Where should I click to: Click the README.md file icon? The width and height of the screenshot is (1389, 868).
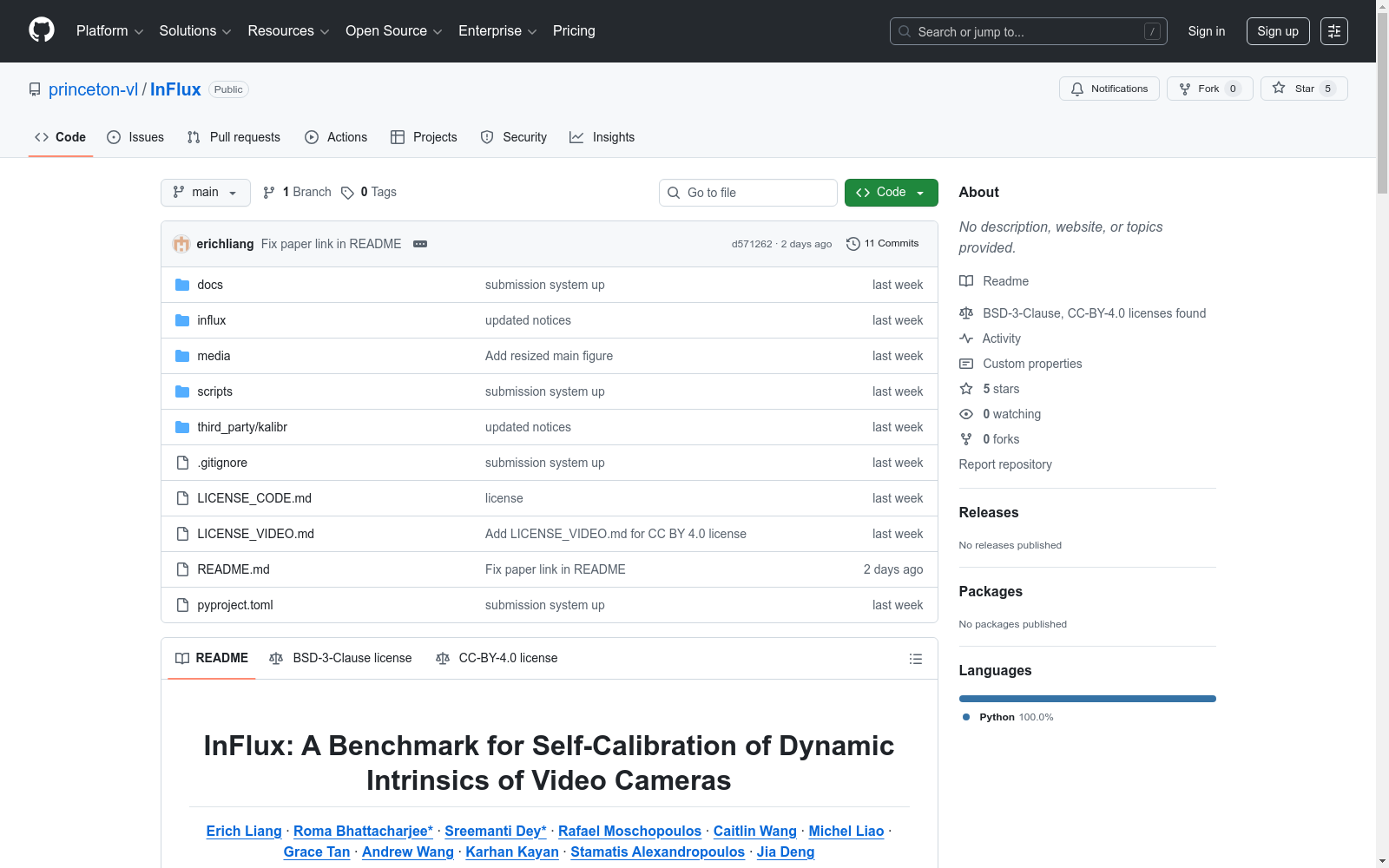182,569
